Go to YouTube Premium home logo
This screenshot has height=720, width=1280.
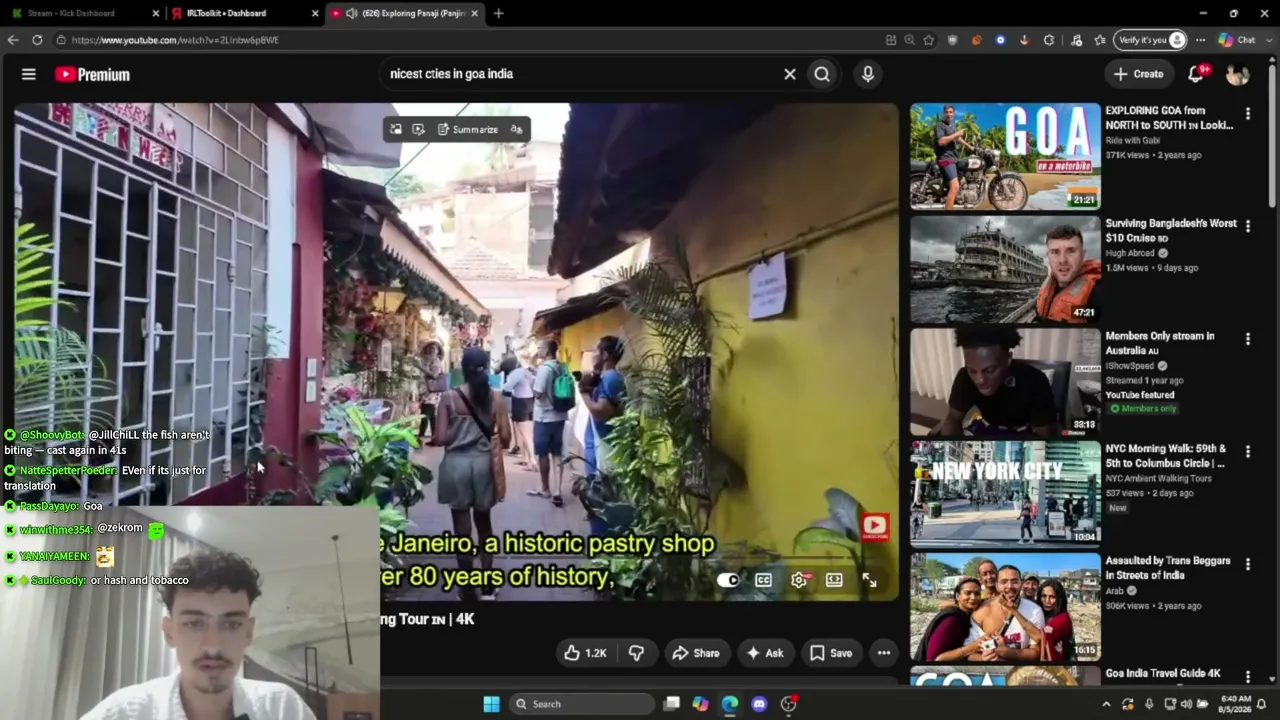coord(92,74)
